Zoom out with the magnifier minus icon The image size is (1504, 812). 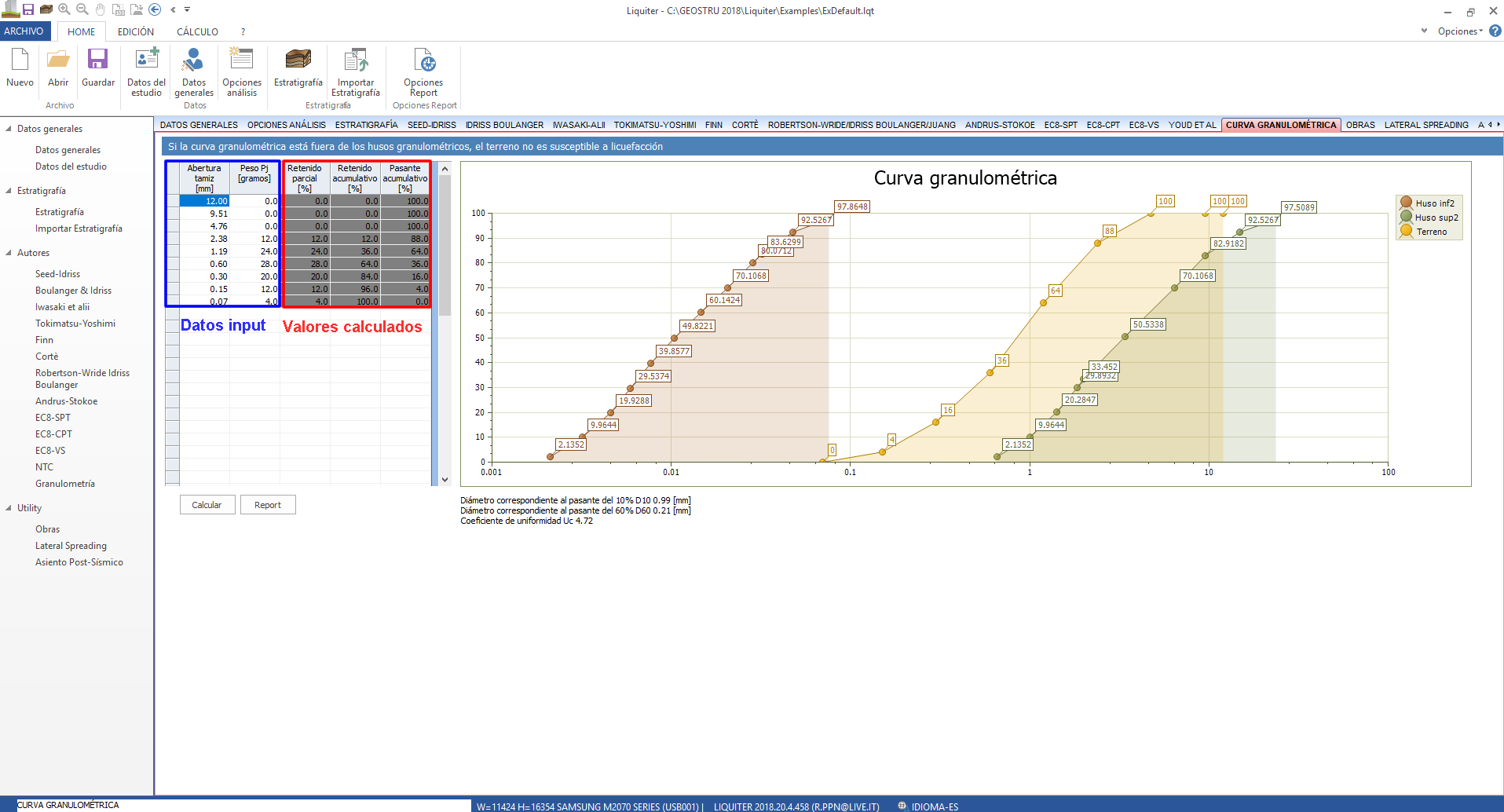pos(82,9)
